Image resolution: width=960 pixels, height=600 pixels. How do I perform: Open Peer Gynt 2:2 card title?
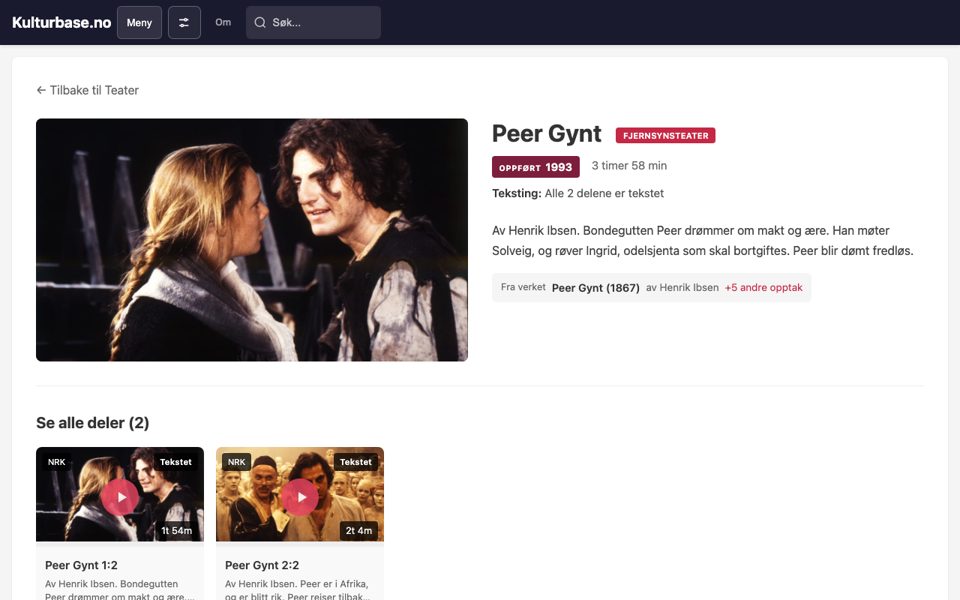[x=262, y=565]
